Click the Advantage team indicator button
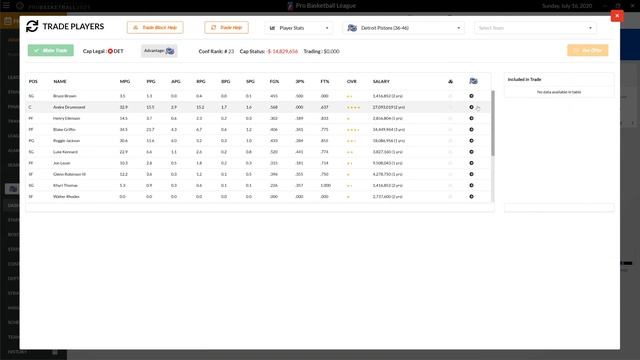 pyautogui.click(x=159, y=51)
